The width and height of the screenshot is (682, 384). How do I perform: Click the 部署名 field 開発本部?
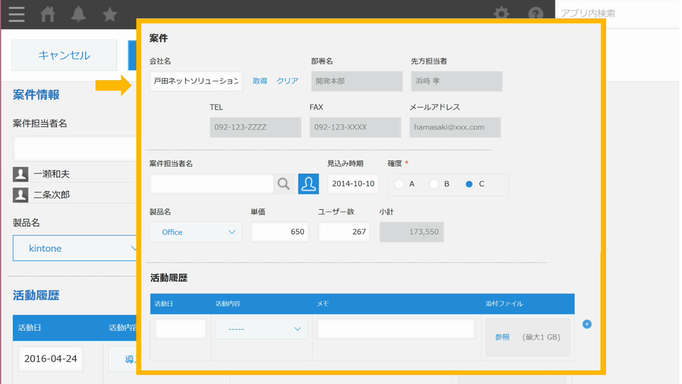357,81
